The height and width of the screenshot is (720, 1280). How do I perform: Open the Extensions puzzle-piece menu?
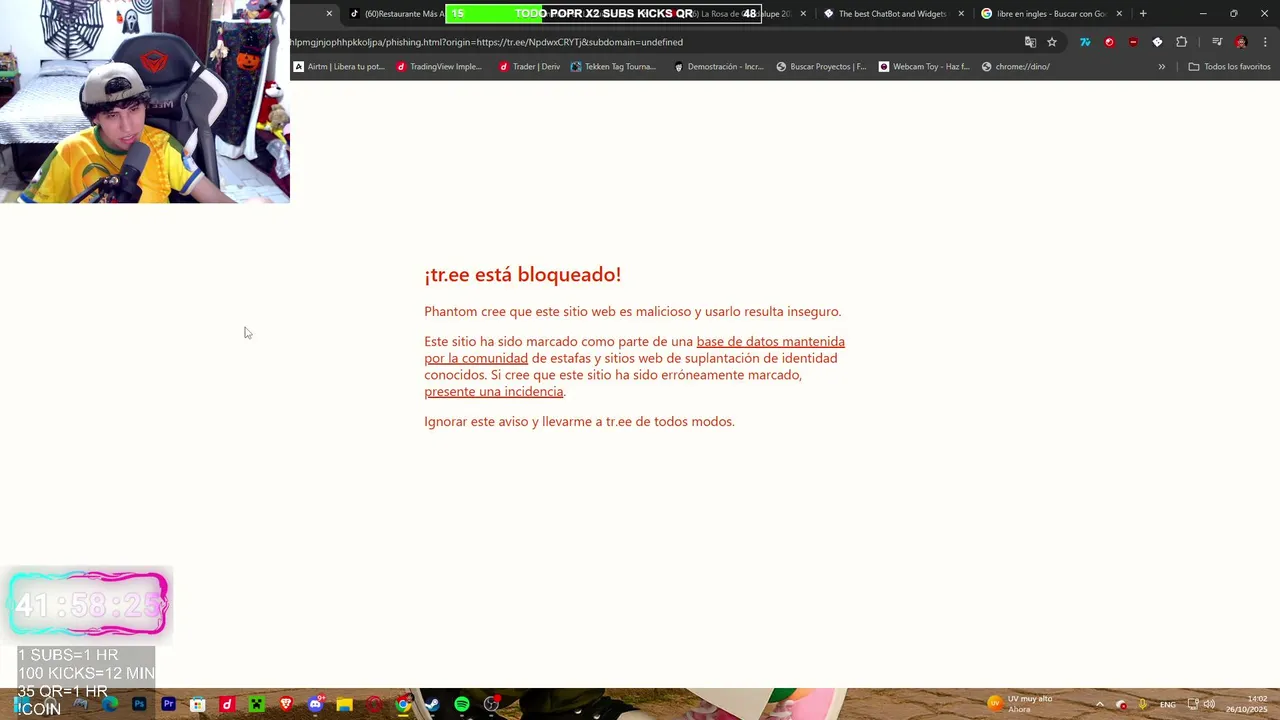click(x=1182, y=42)
